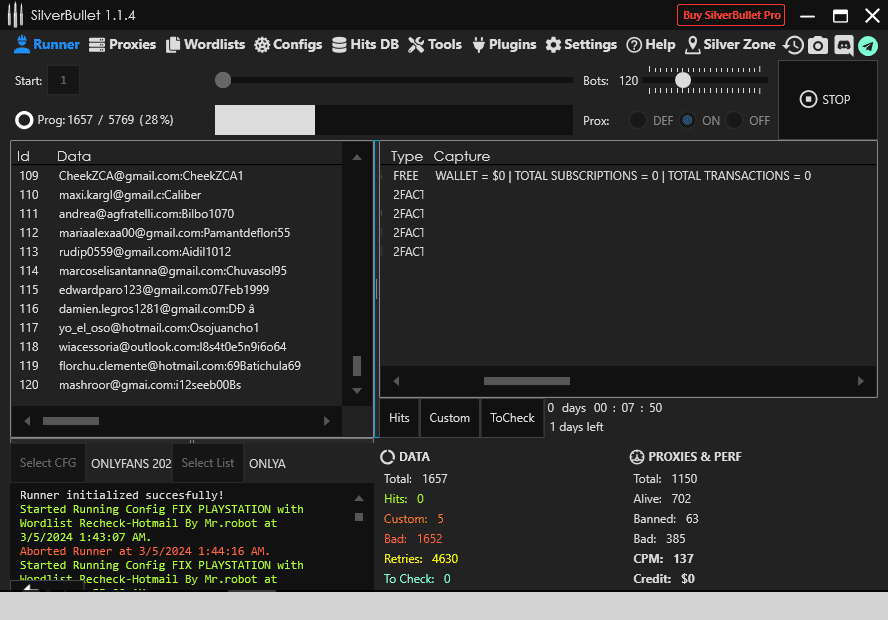Screen dimensions: 888x620
Task: Click the Capture panel scroll-right arrow
Action: click(861, 381)
